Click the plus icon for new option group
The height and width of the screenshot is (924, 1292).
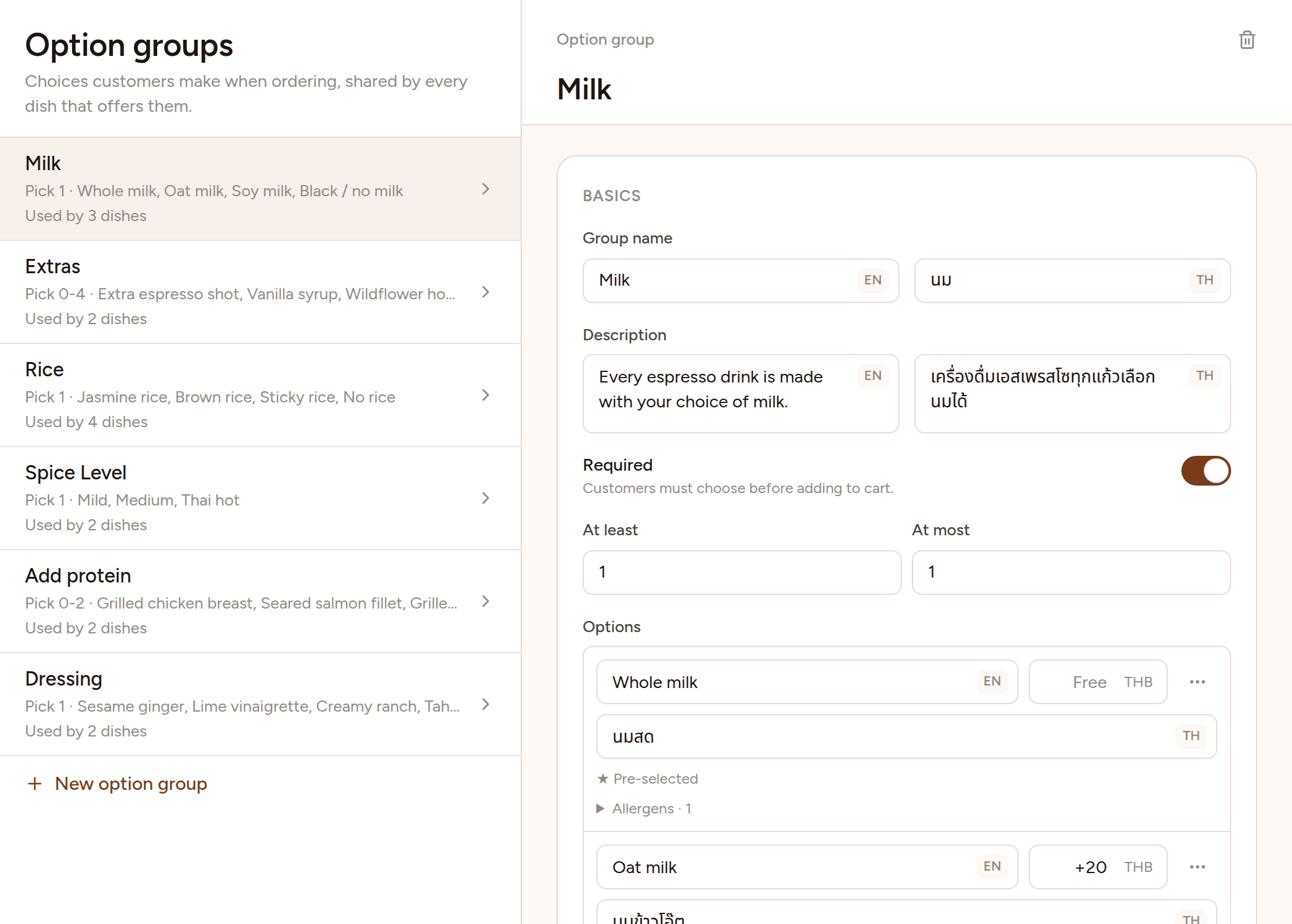(35, 784)
